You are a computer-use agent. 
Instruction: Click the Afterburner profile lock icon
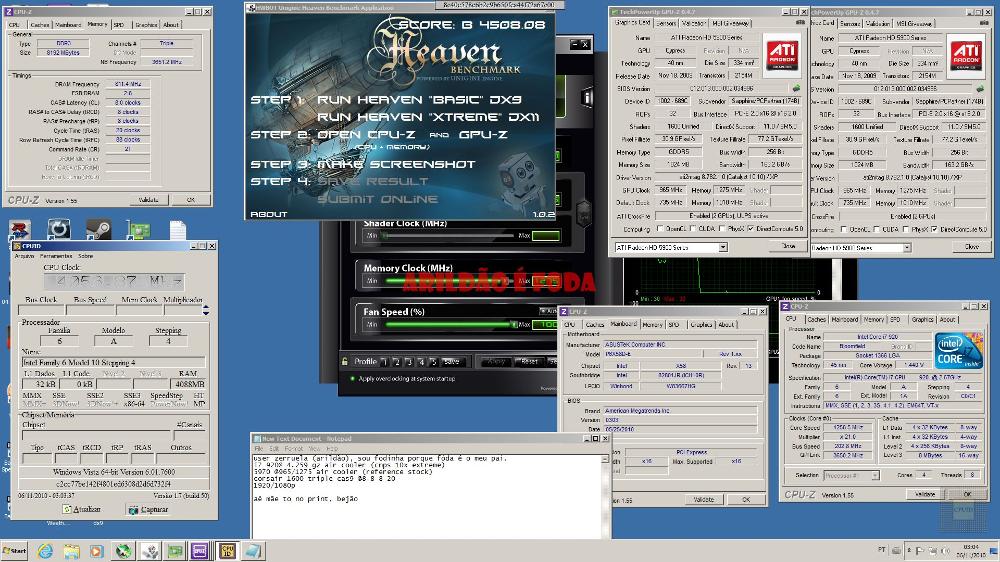pyautogui.click(x=344, y=361)
